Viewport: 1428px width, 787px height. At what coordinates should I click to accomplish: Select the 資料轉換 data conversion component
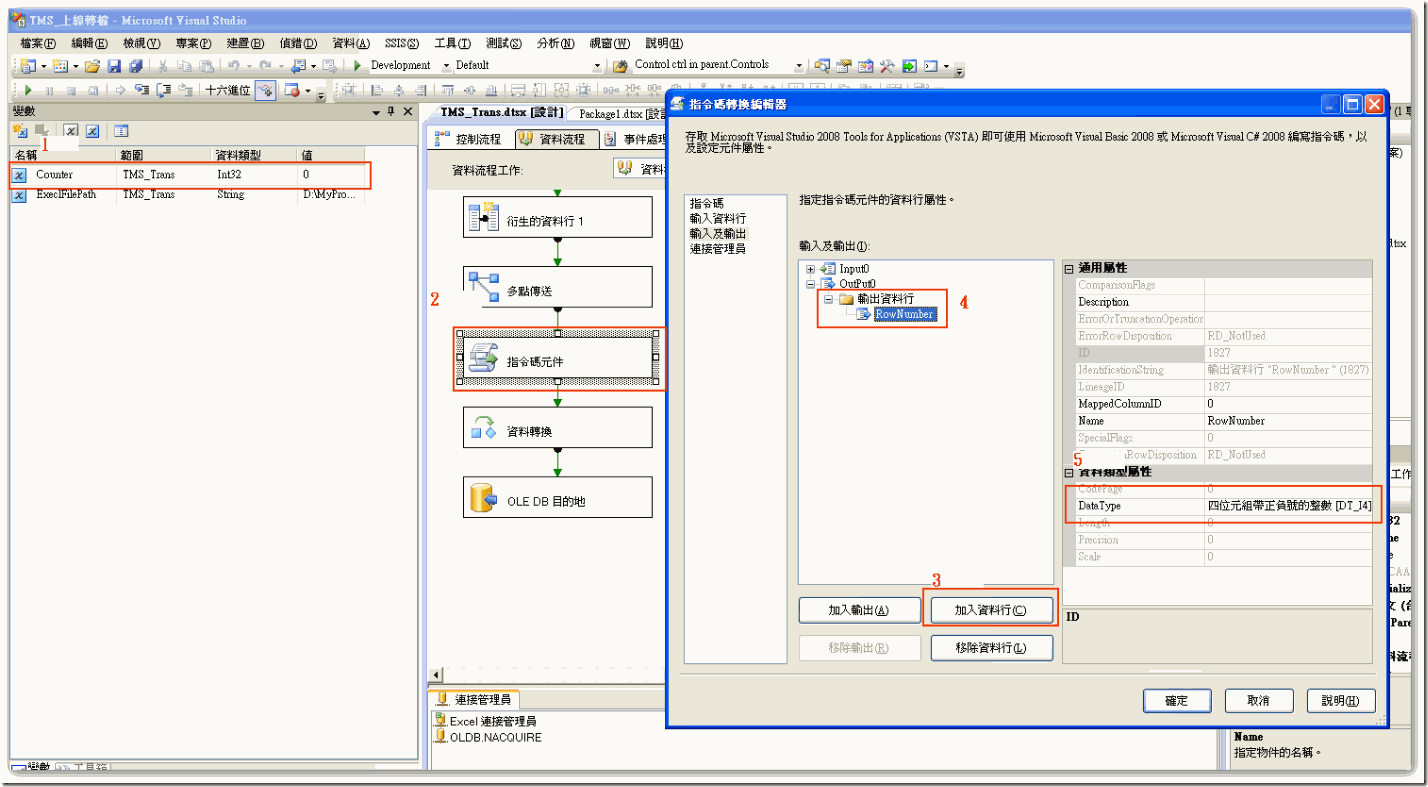[557, 428]
